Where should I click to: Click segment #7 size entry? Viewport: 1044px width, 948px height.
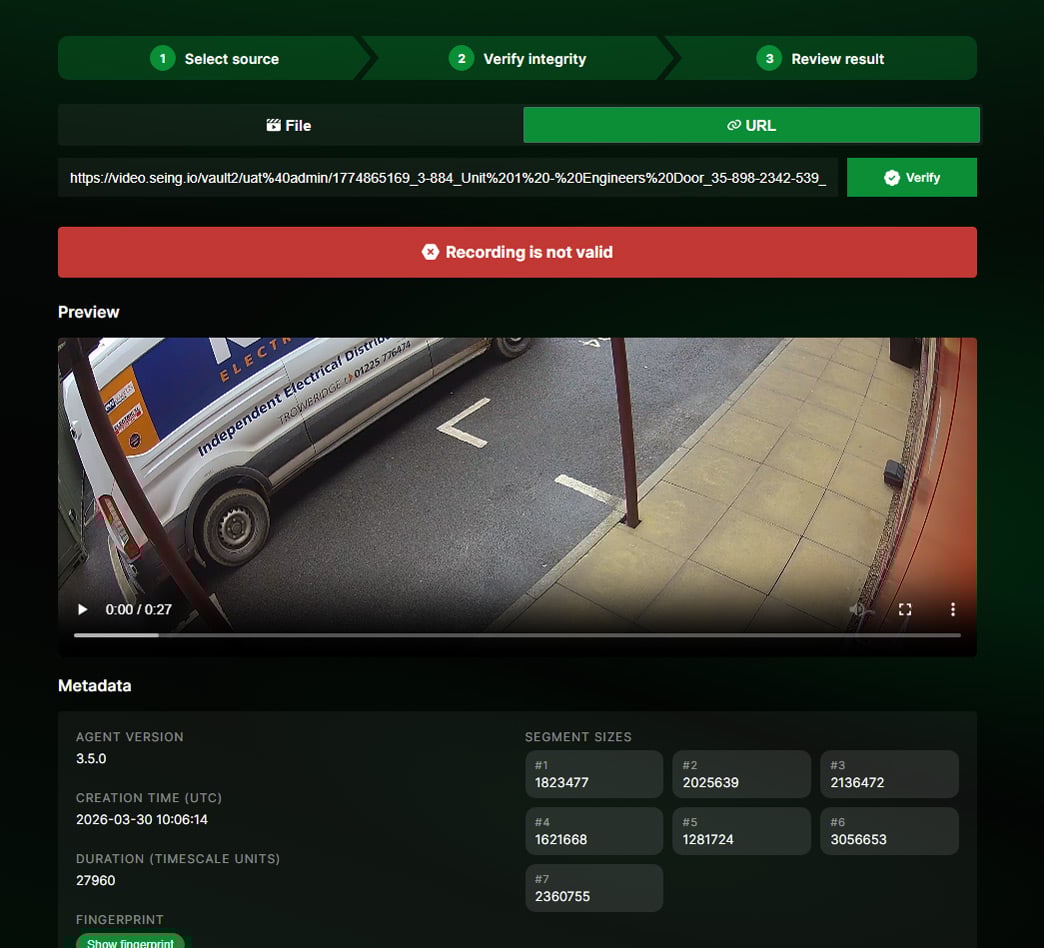coord(594,887)
